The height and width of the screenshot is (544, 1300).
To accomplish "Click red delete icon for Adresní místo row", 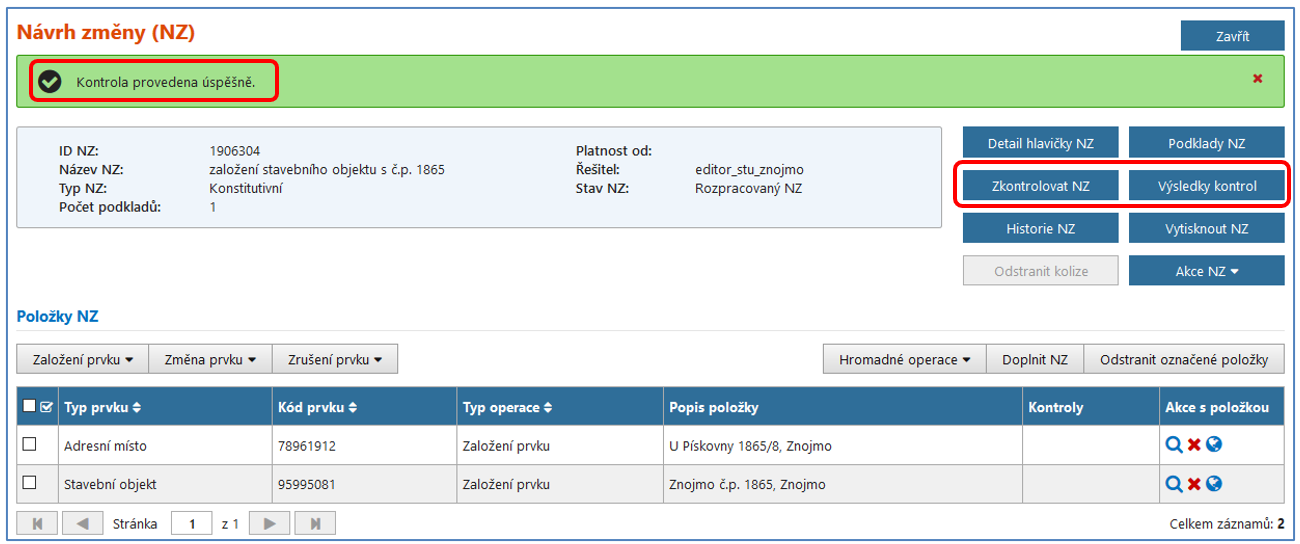I will [x=1194, y=446].
